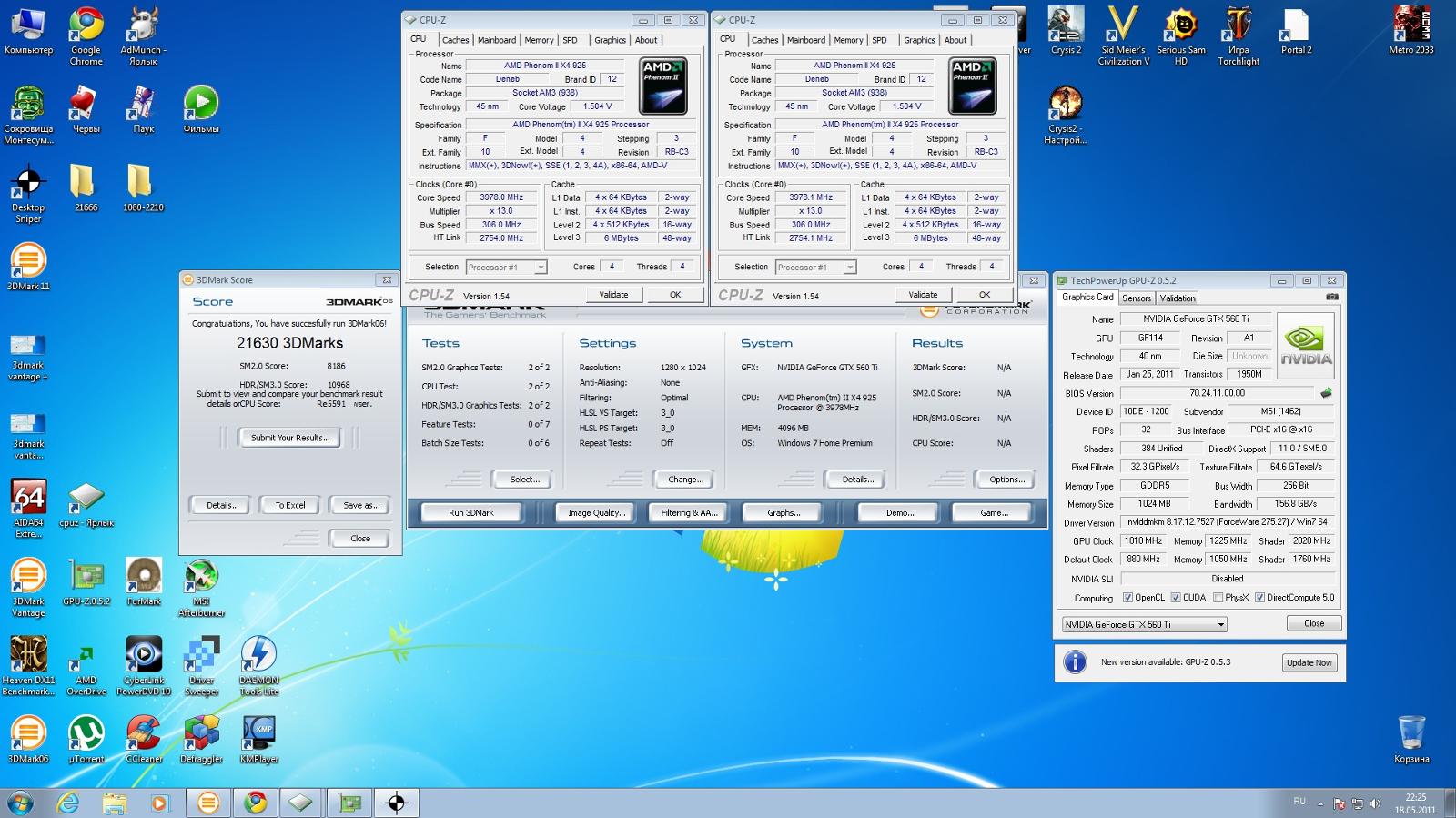Screen dimensions: 1456x818
Task: Click the Graphs button in 3DMark06
Action: point(783,513)
